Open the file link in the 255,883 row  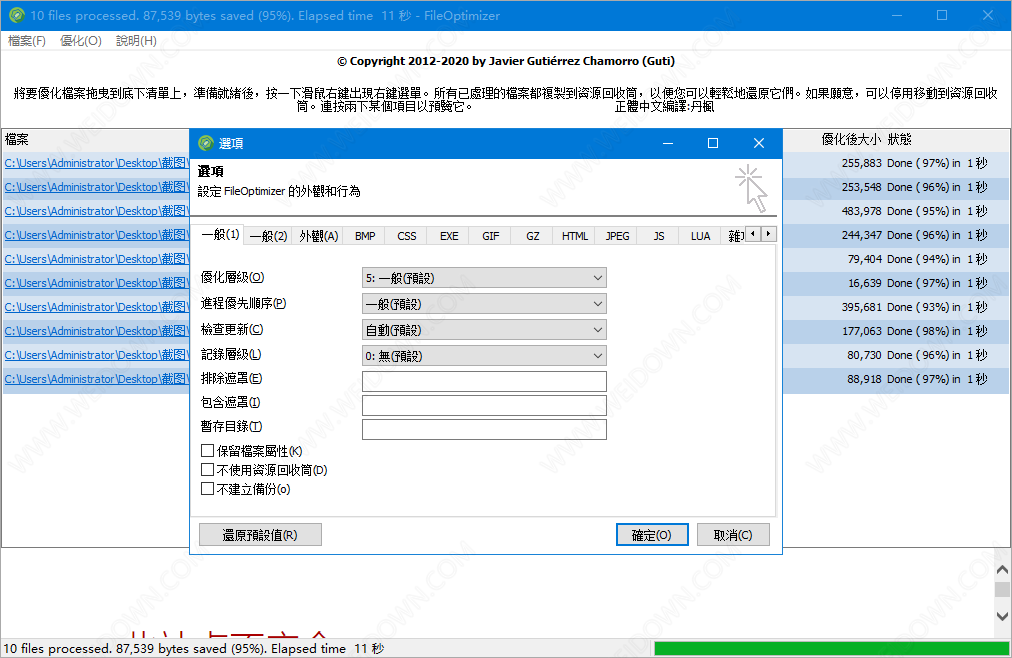click(x=96, y=163)
